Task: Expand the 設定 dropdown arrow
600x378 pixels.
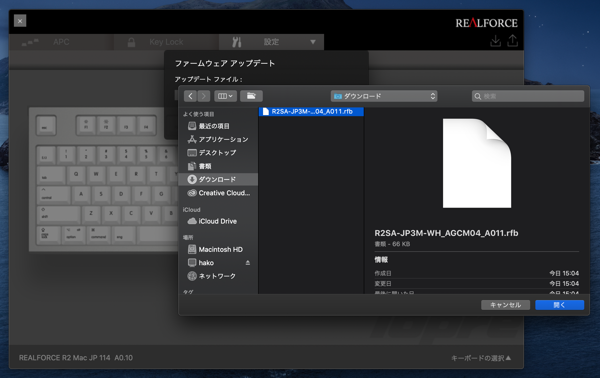Action: [313, 42]
